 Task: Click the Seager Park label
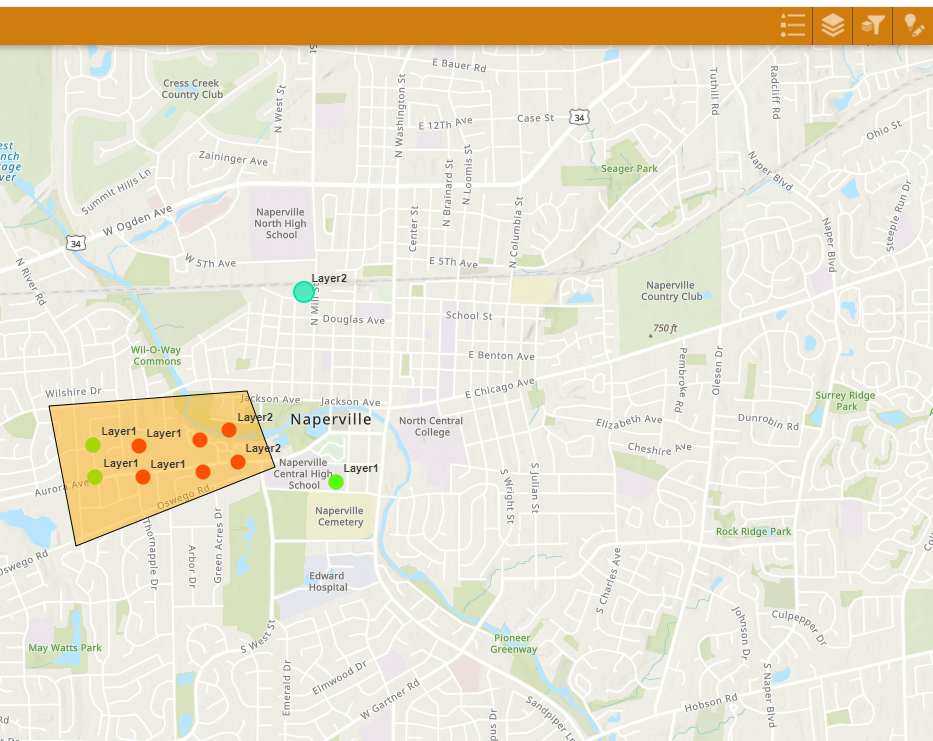click(x=629, y=168)
